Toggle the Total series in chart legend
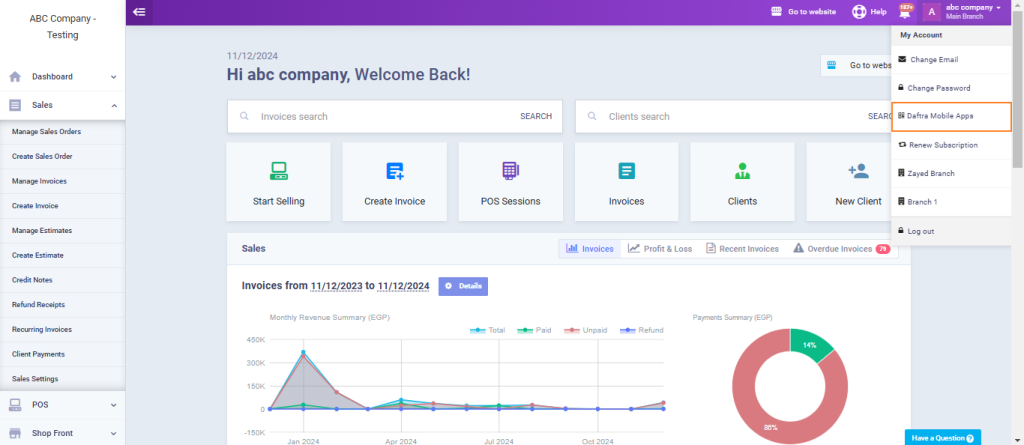 coord(487,329)
